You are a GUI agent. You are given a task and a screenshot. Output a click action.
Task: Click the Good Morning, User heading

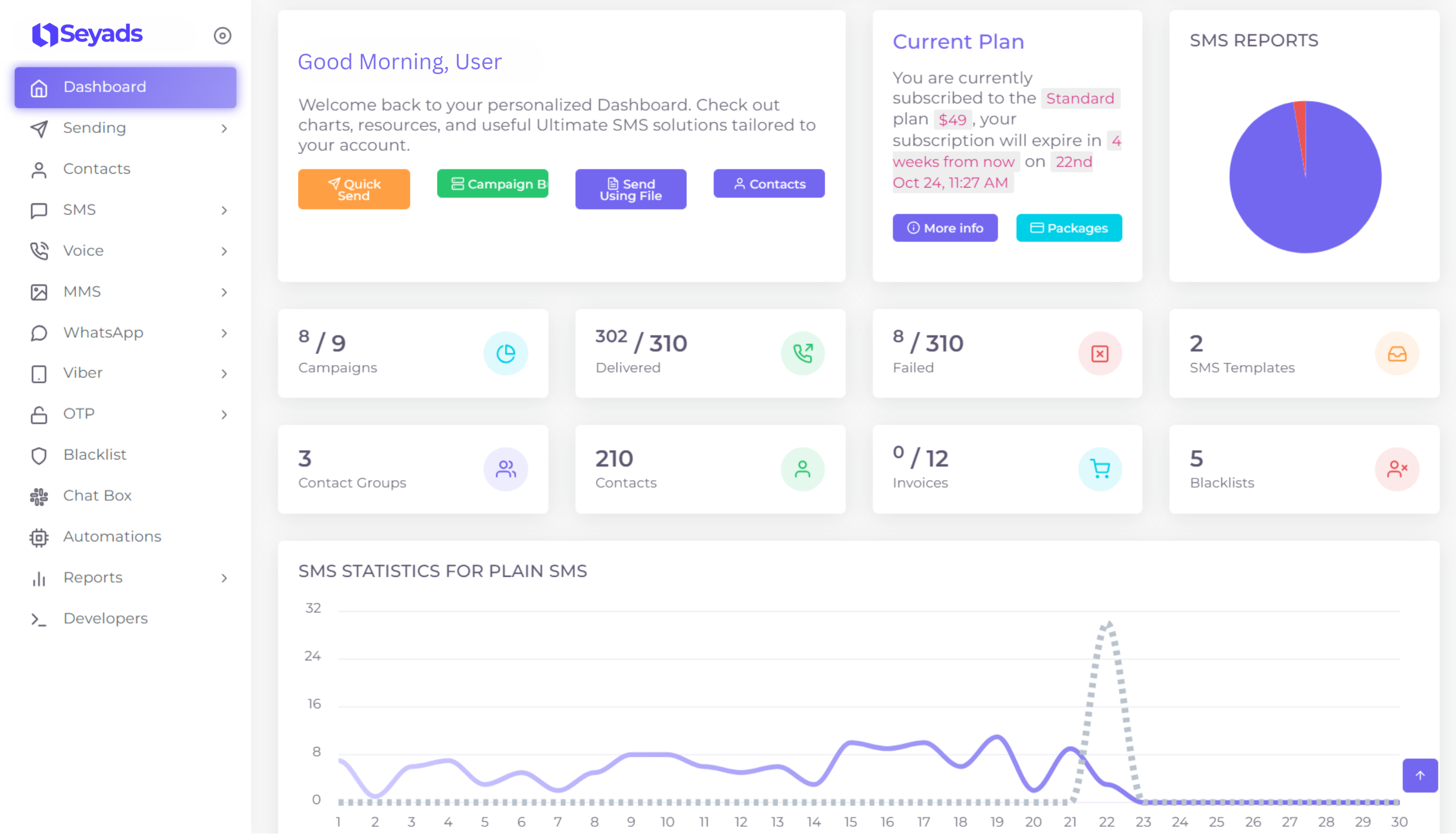[400, 61]
